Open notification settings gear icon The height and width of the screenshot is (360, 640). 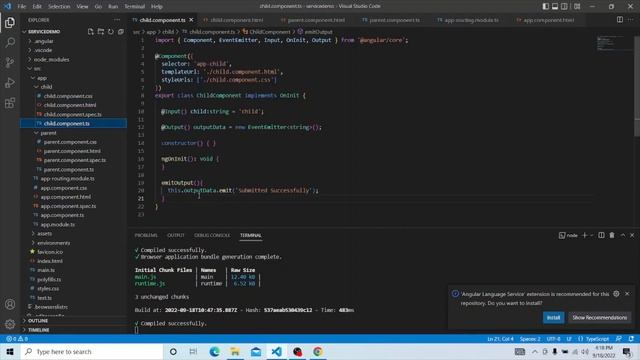point(616,293)
